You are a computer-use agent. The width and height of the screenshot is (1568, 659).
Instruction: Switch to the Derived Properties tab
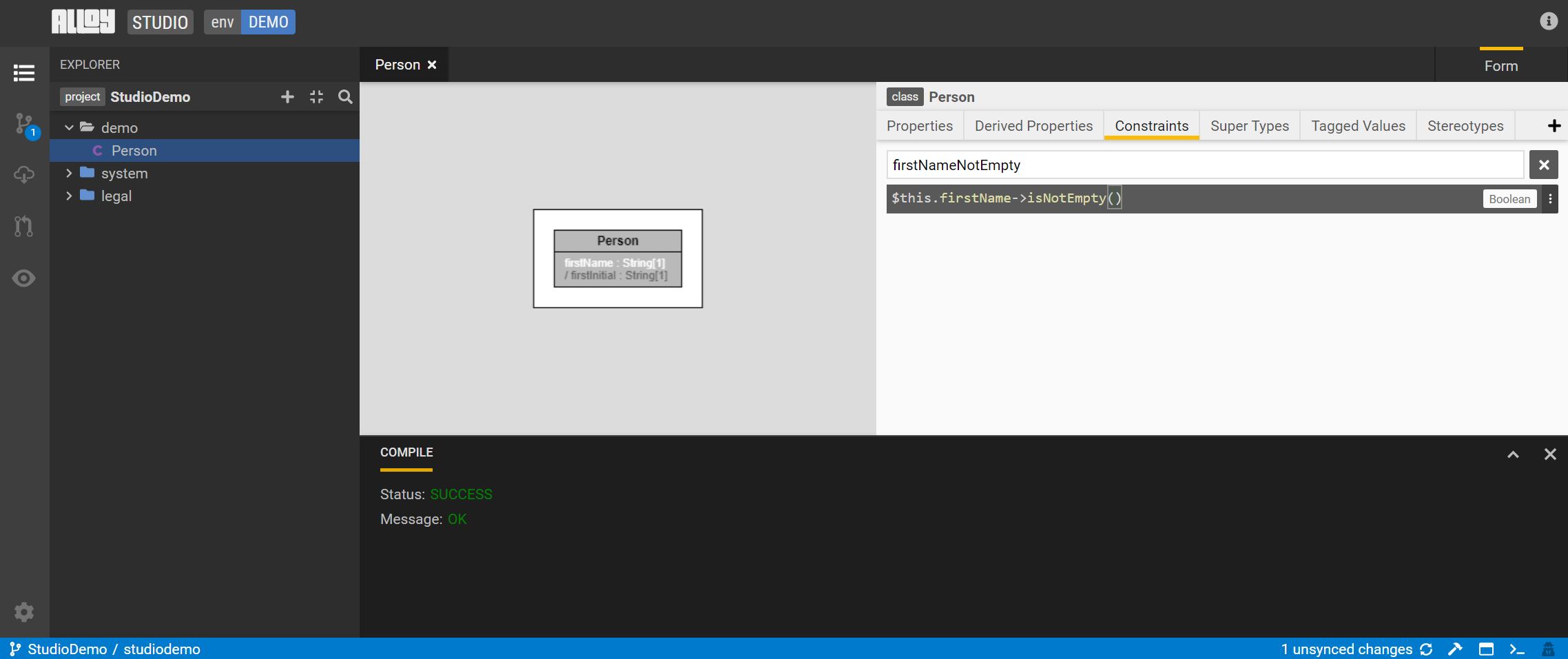pos(1033,126)
